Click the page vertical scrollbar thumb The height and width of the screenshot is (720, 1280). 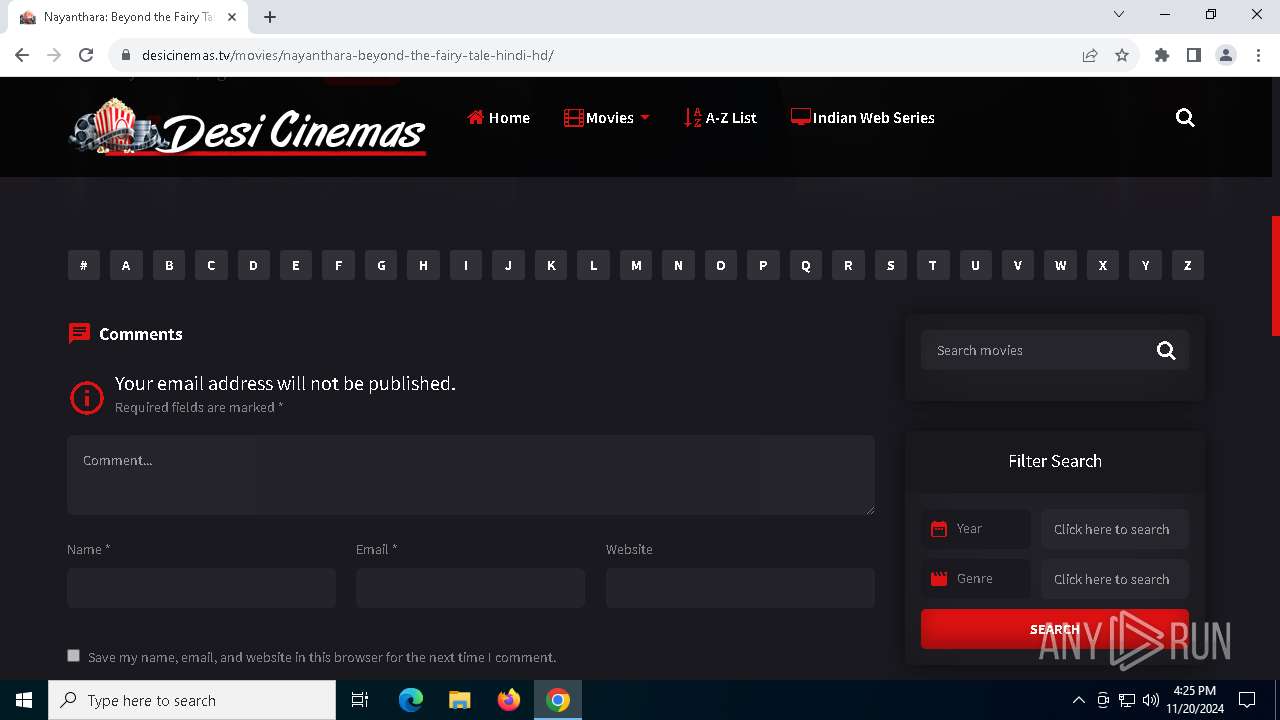1275,276
